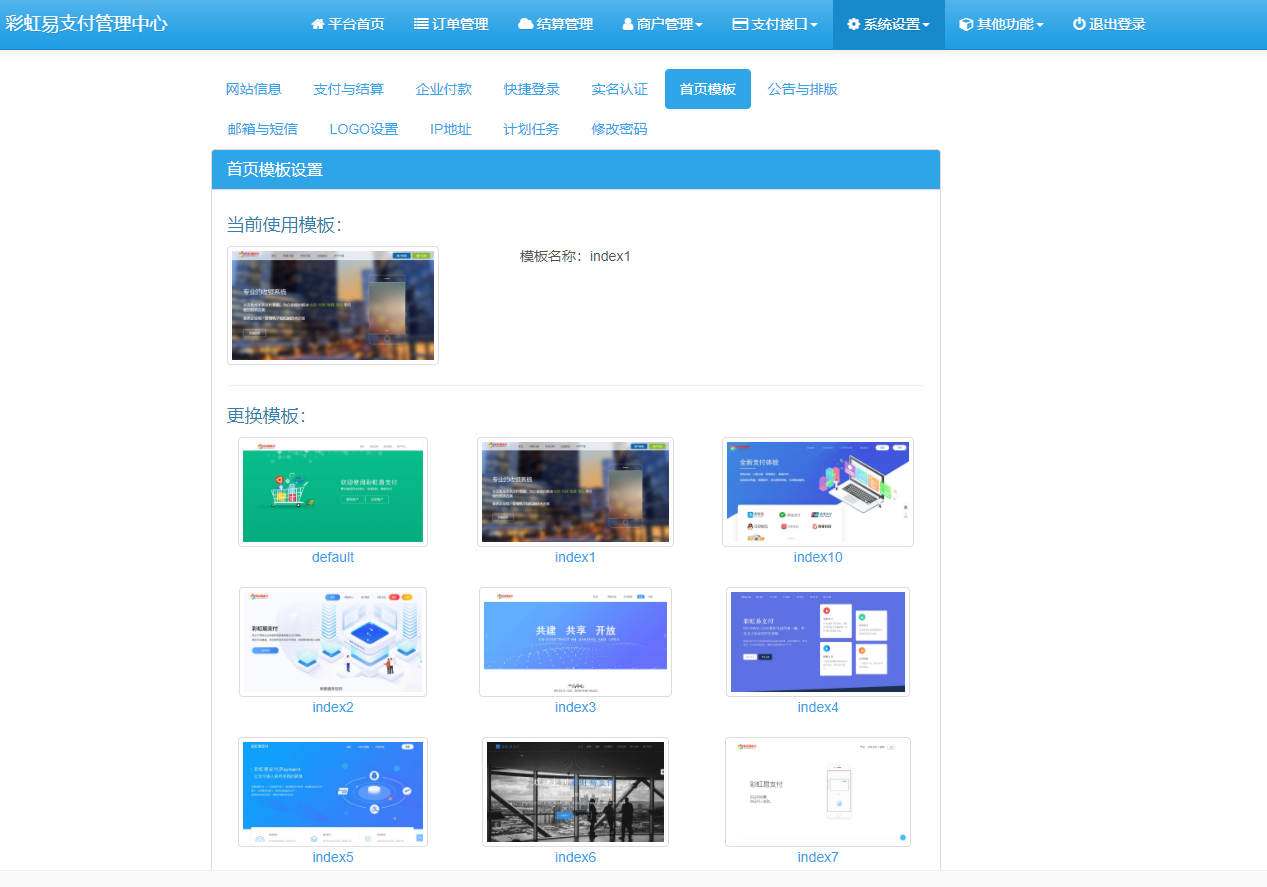
Task: Open the 商户管理 dropdown menu
Action: tap(662, 24)
